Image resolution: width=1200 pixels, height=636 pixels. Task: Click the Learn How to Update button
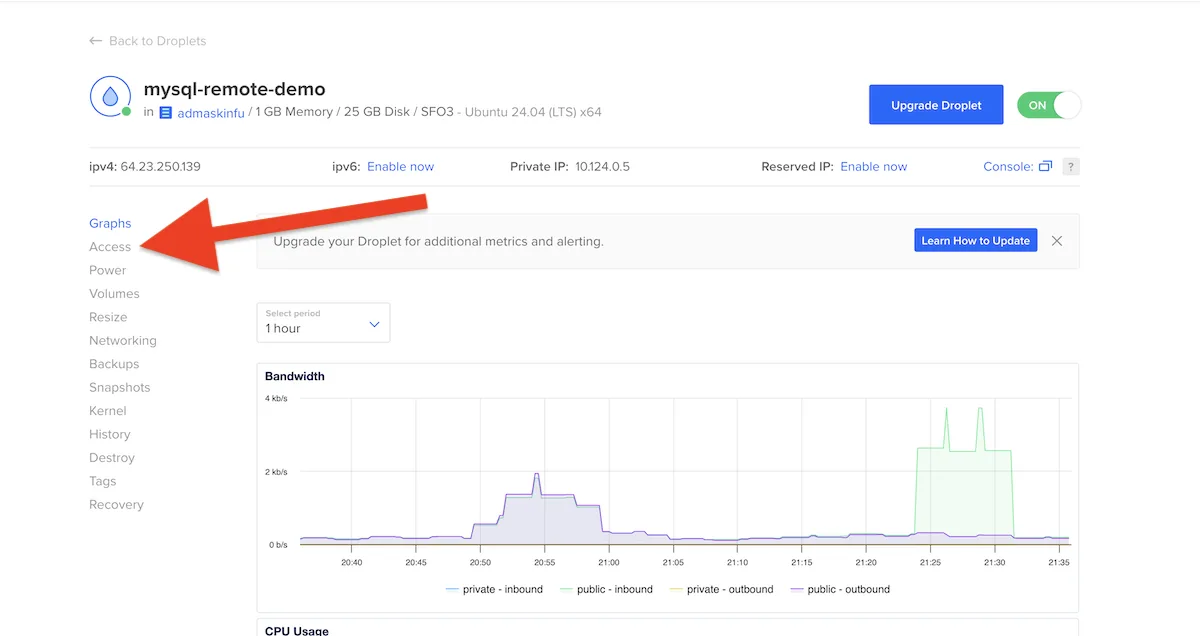click(x=976, y=241)
